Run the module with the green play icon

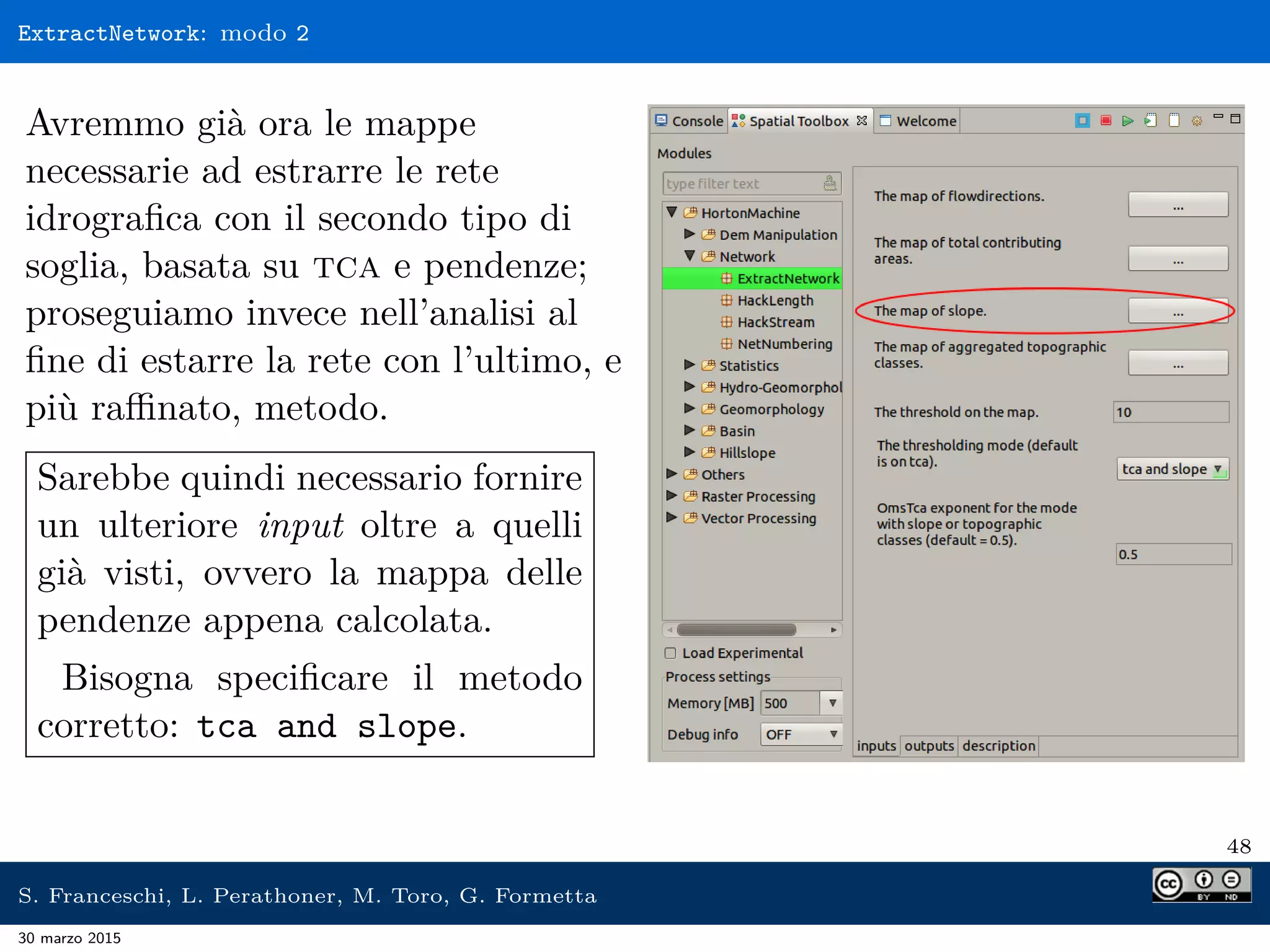pyautogui.click(x=1128, y=120)
